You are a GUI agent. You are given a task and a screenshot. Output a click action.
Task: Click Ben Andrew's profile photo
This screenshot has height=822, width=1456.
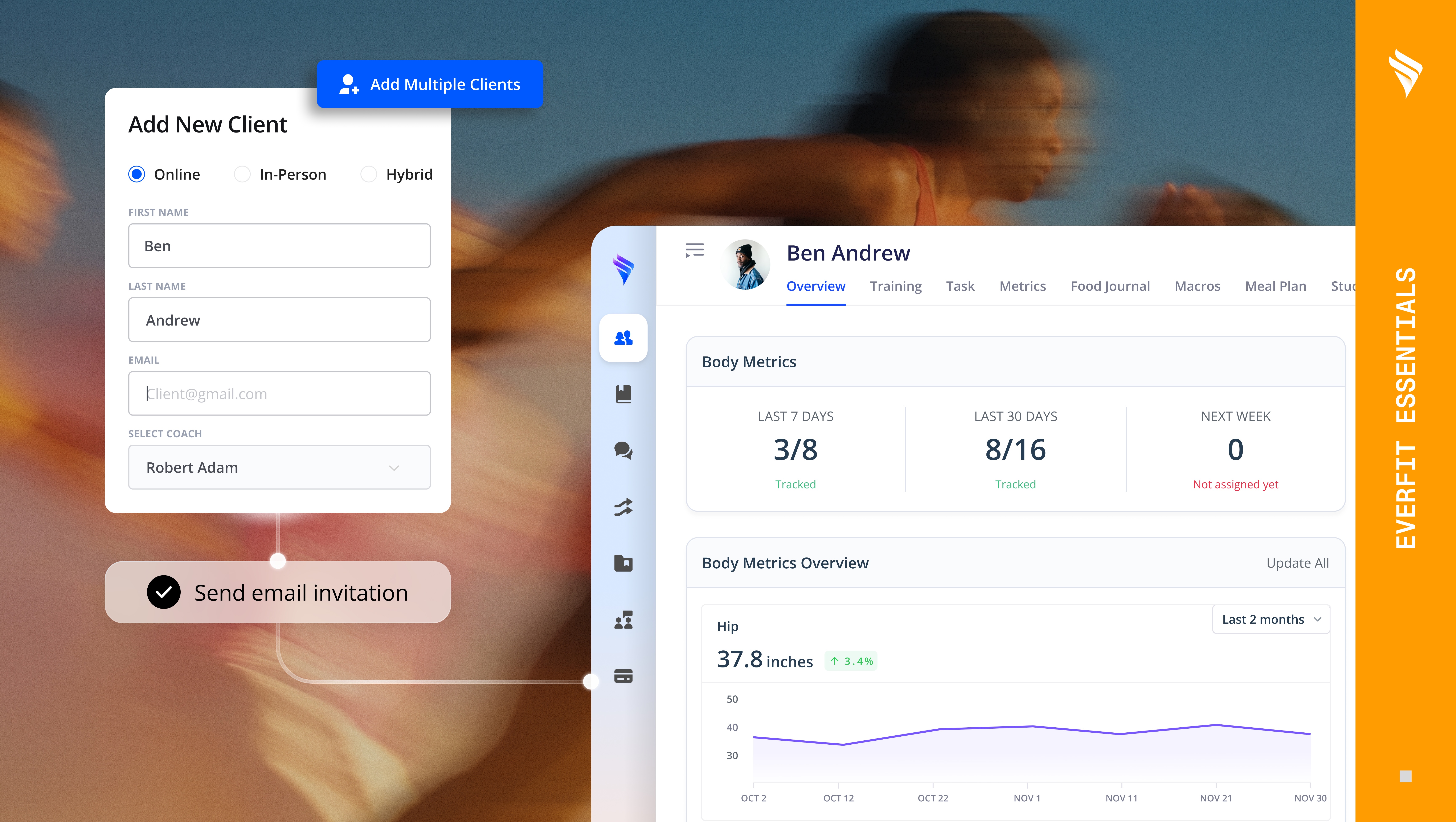click(x=745, y=265)
